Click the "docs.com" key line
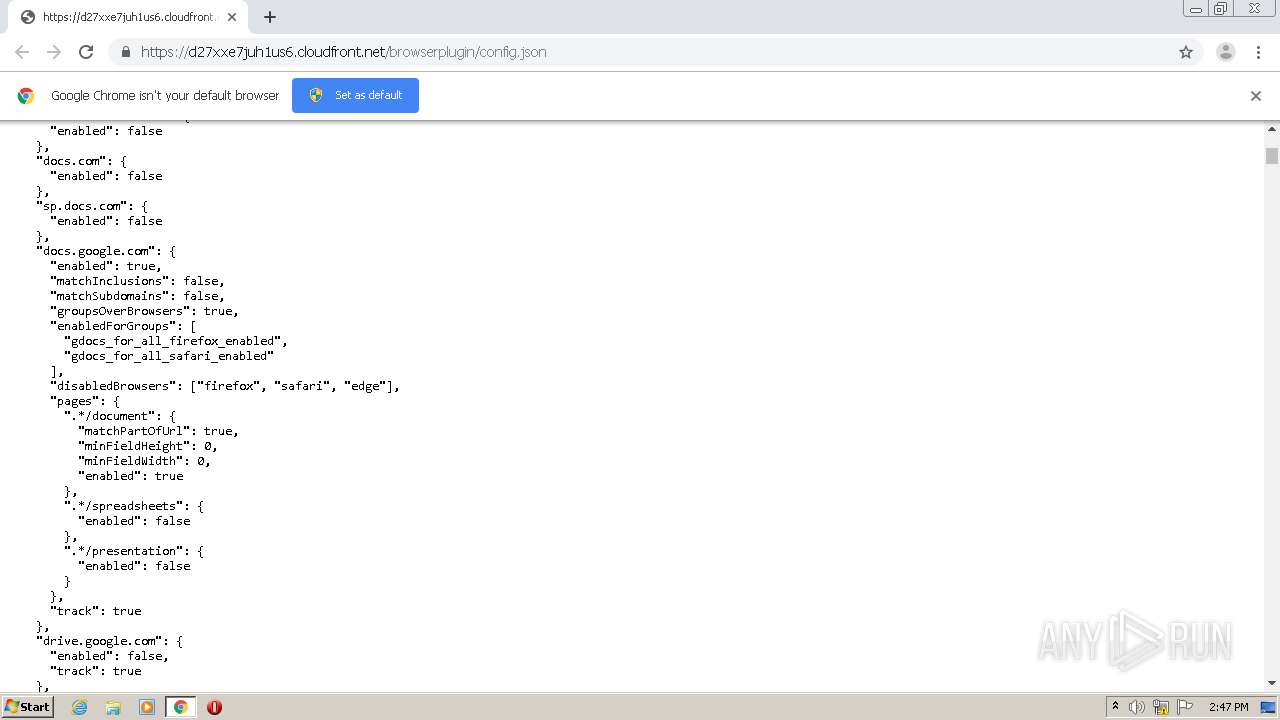This screenshot has width=1280, height=720. 82,161
